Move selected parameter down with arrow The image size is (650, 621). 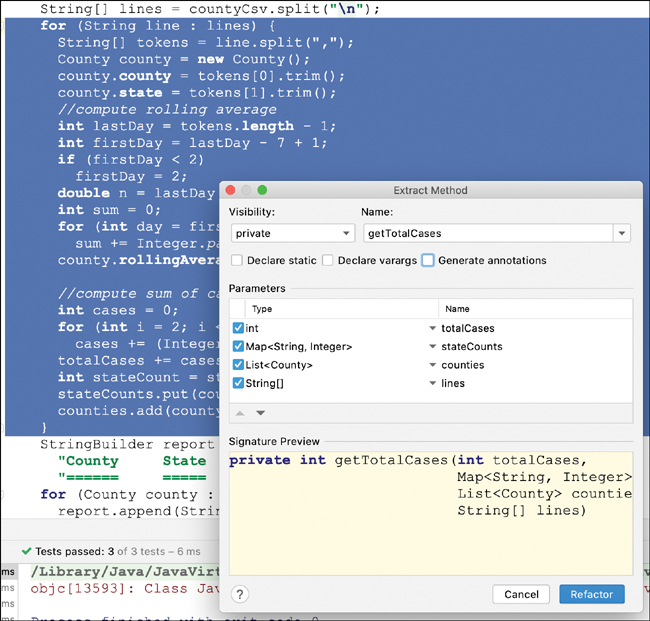tap(260, 413)
